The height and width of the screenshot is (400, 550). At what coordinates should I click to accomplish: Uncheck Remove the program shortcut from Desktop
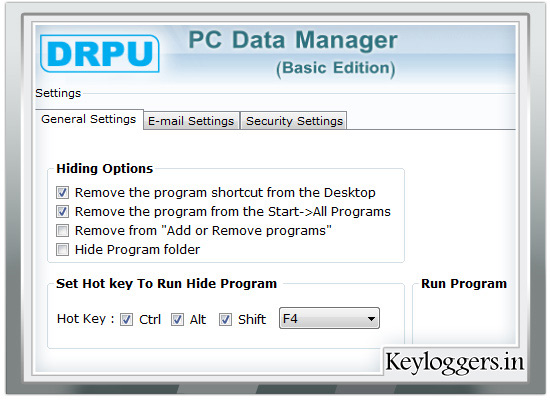(x=62, y=192)
